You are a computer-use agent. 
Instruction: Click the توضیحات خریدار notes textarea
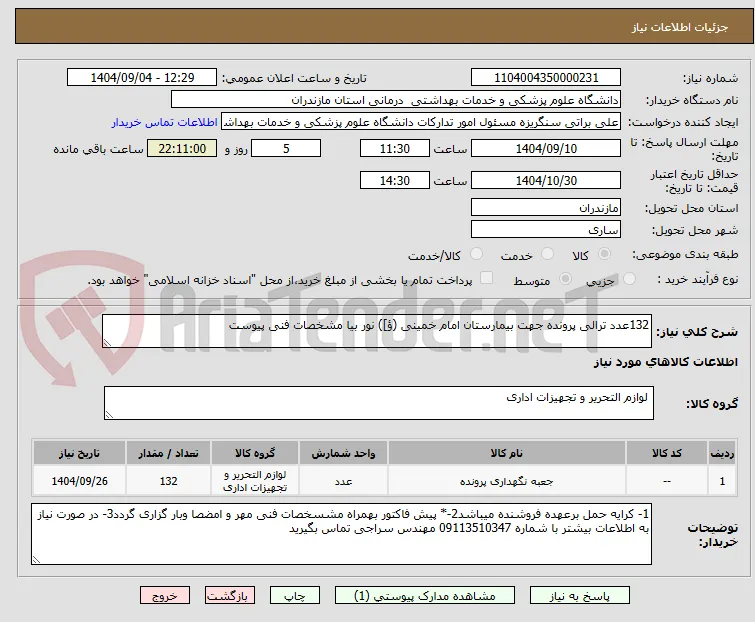pos(342,534)
